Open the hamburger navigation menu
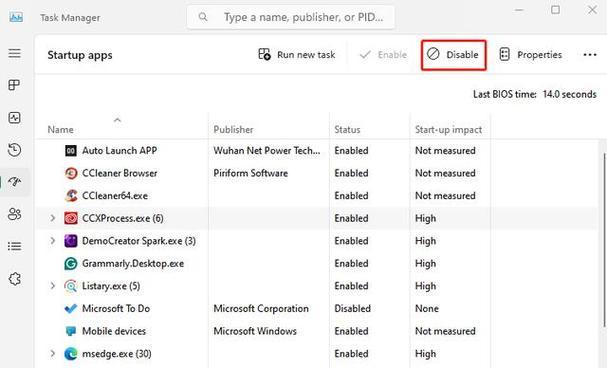Viewport: 607px width, 368px height. click(x=15, y=53)
